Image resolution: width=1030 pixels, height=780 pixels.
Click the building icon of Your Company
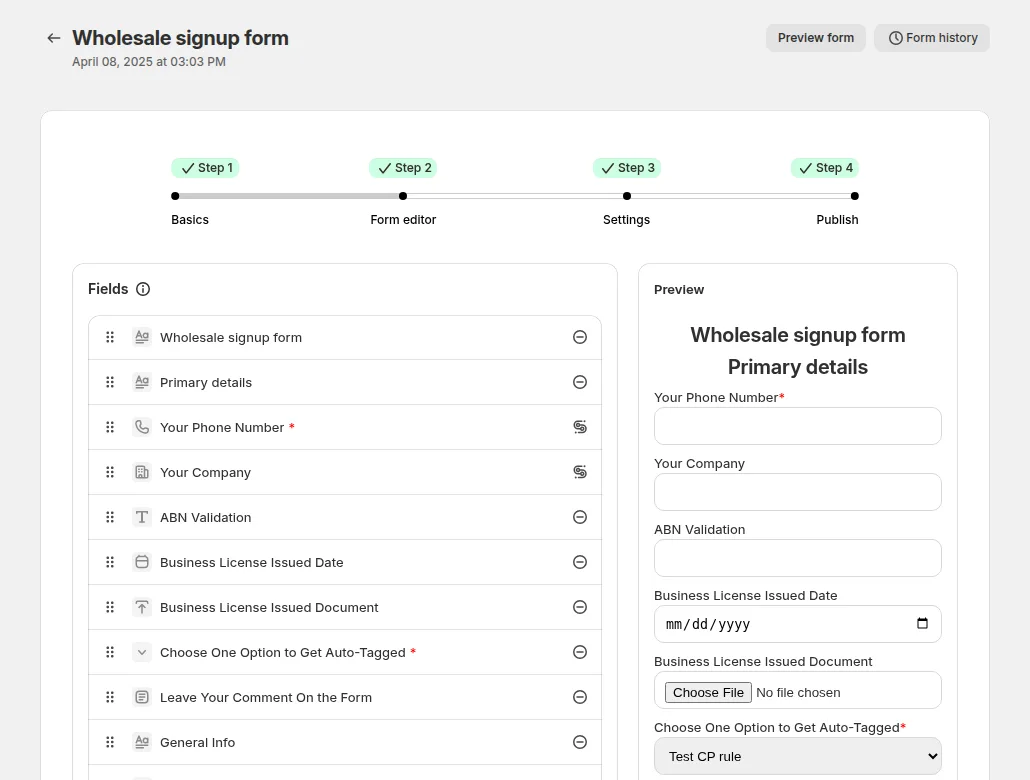(x=142, y=472)
